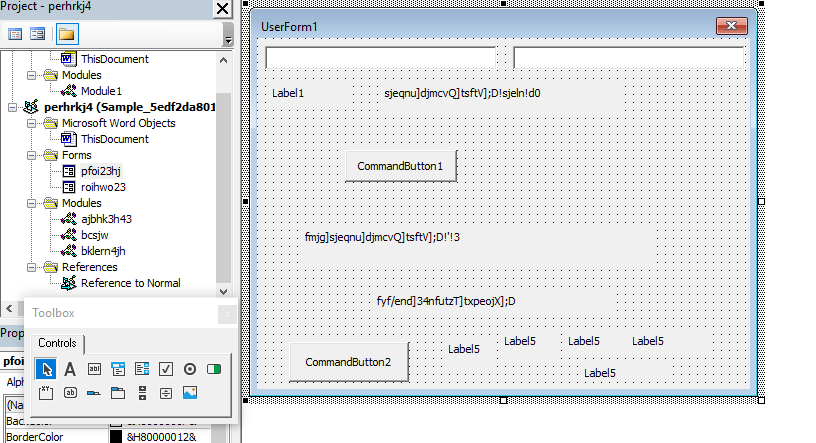Click CommandButton2 on the UserForm
This screenshot has width=816, height=443.
click(x=348, y=362)
